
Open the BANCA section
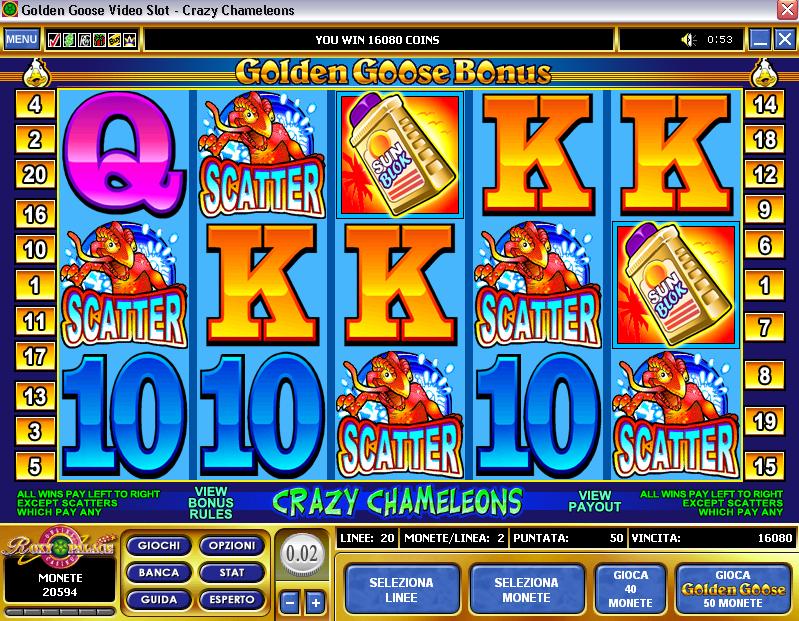[x=158, y=573]
